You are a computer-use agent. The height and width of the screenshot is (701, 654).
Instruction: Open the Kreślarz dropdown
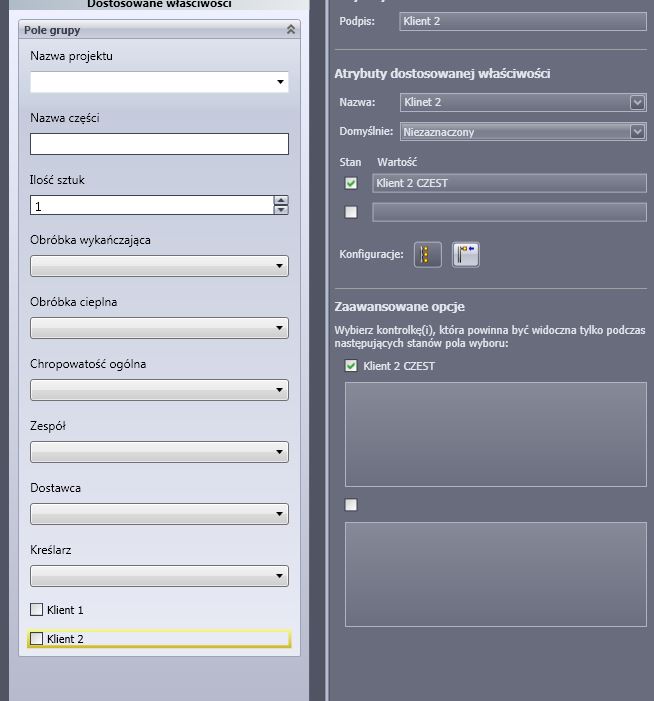(x=159, y=576)
